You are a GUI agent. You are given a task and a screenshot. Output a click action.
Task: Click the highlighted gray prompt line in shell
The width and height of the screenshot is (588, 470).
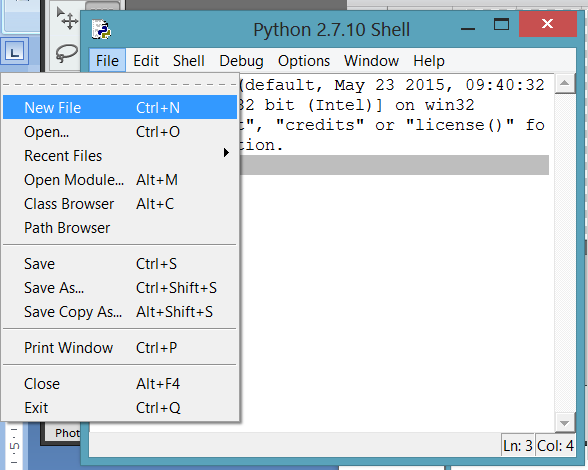tap(394, 165)
